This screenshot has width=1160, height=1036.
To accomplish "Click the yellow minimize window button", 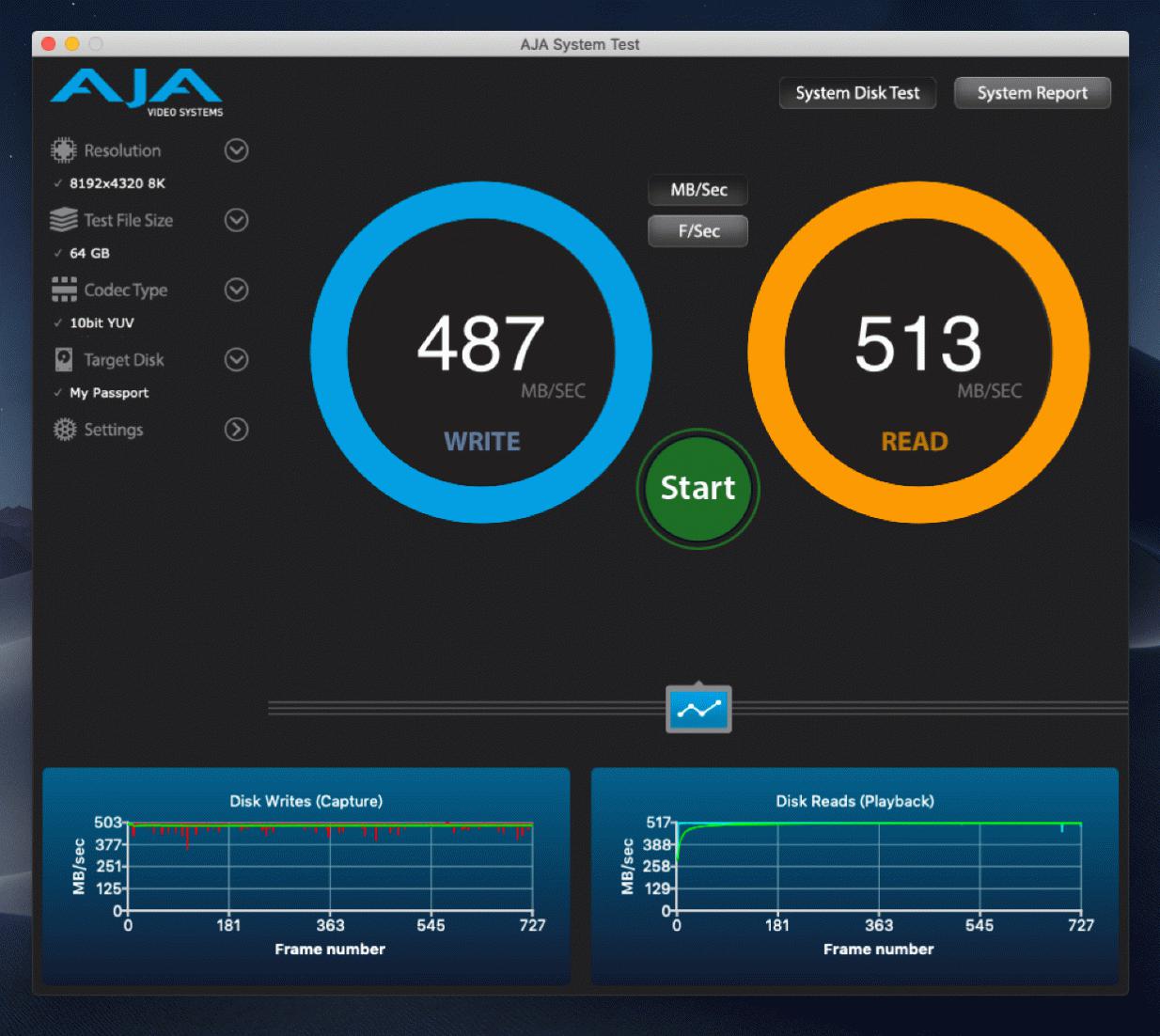I will point(72,44).
